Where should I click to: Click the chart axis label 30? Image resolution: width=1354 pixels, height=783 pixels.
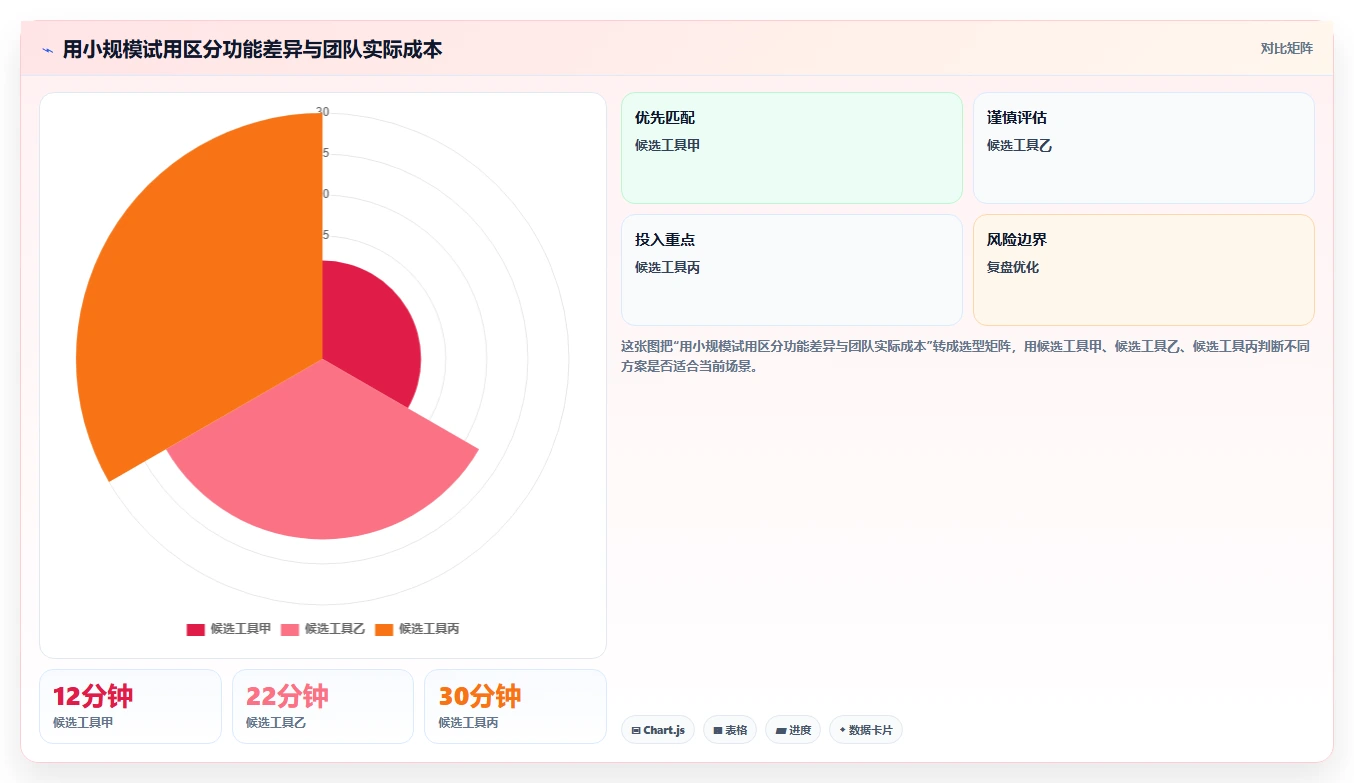click(322, 112)
